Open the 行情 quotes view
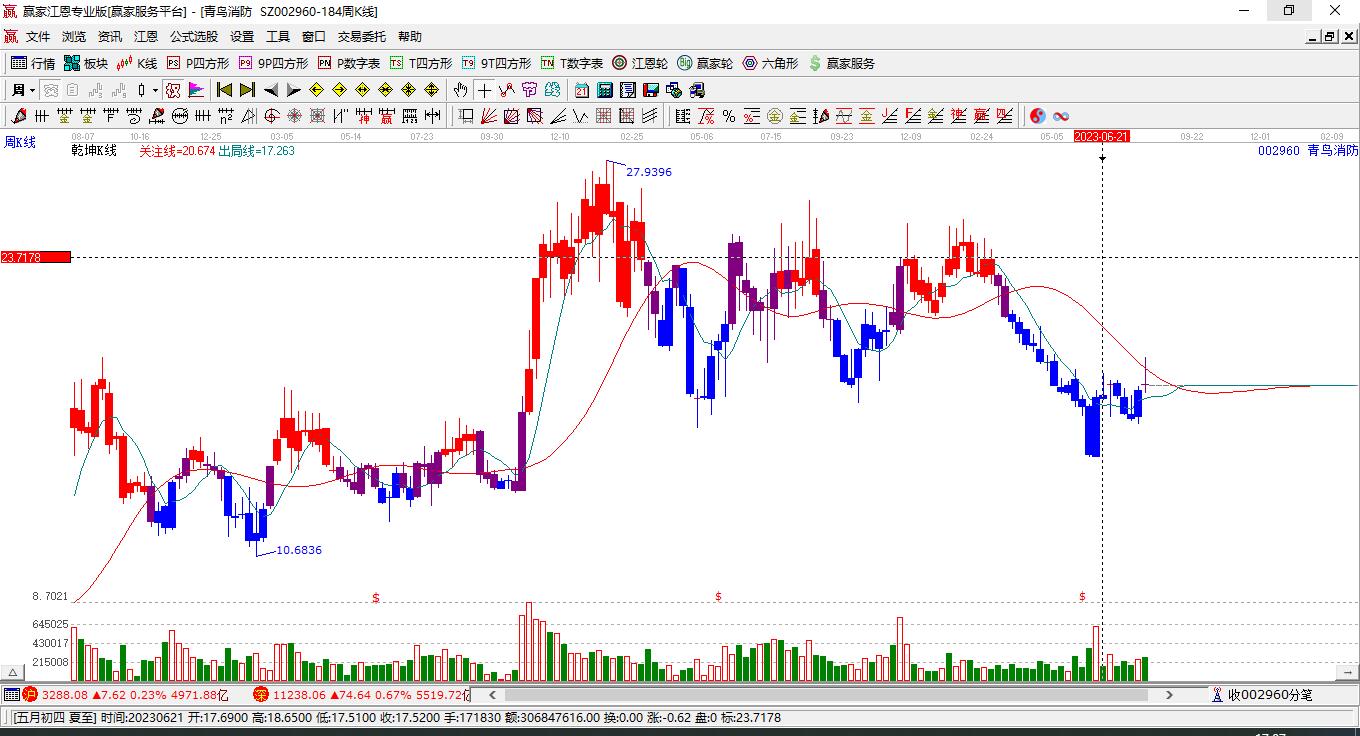 tap(33, 63)
